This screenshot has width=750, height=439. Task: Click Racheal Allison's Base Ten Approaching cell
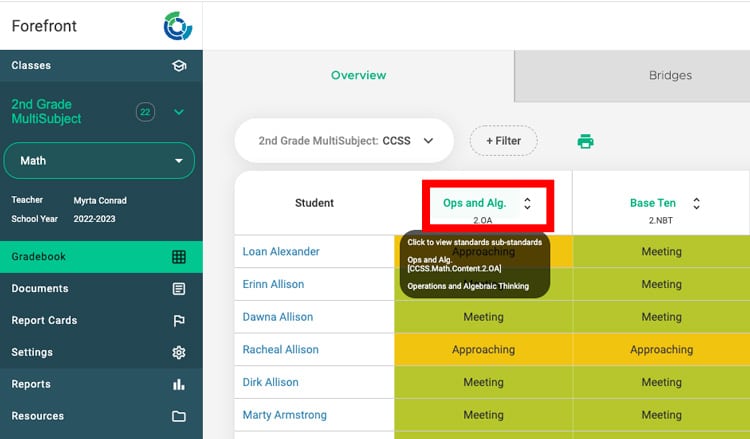[661, 350]
